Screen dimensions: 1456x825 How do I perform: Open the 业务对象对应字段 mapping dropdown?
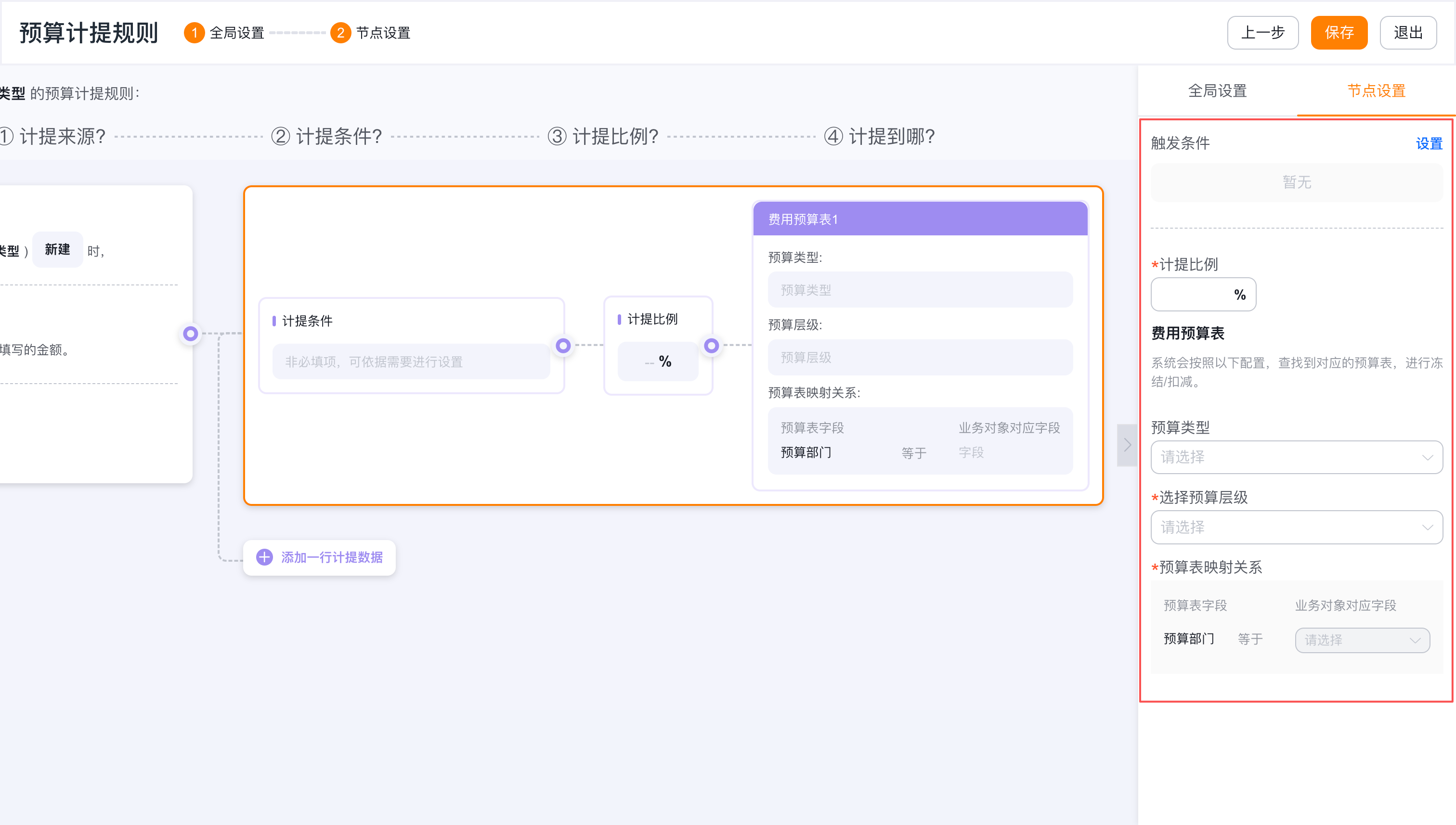click(x=1362, y=640)
